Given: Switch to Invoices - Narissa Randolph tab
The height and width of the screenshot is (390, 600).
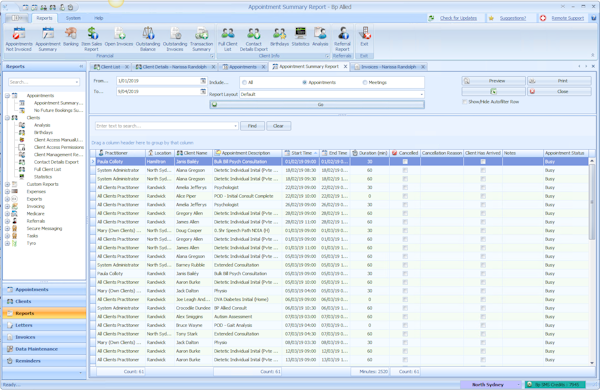Looking at the screenshot, I should click(388, 67).
